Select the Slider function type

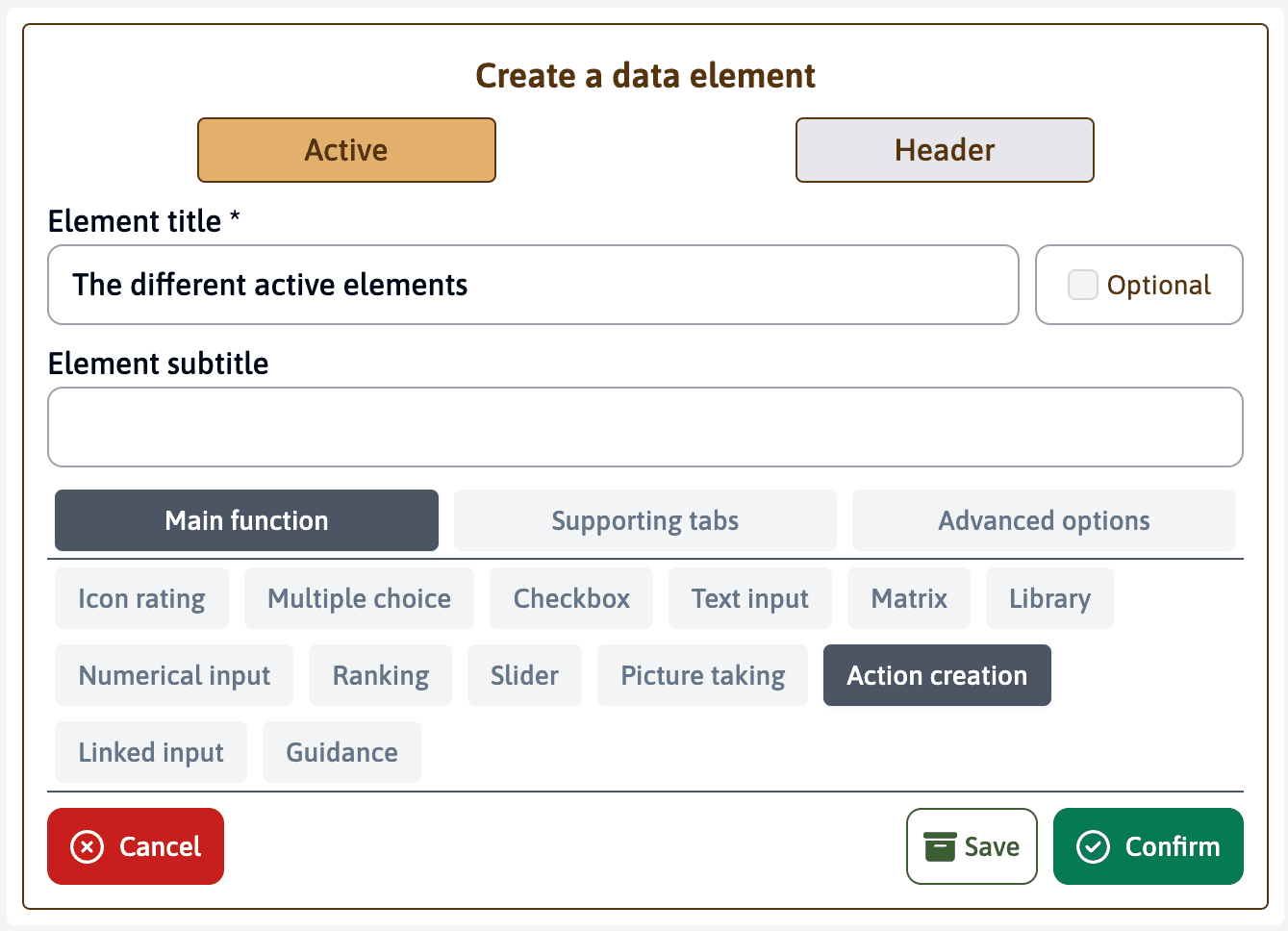[524, 675]
